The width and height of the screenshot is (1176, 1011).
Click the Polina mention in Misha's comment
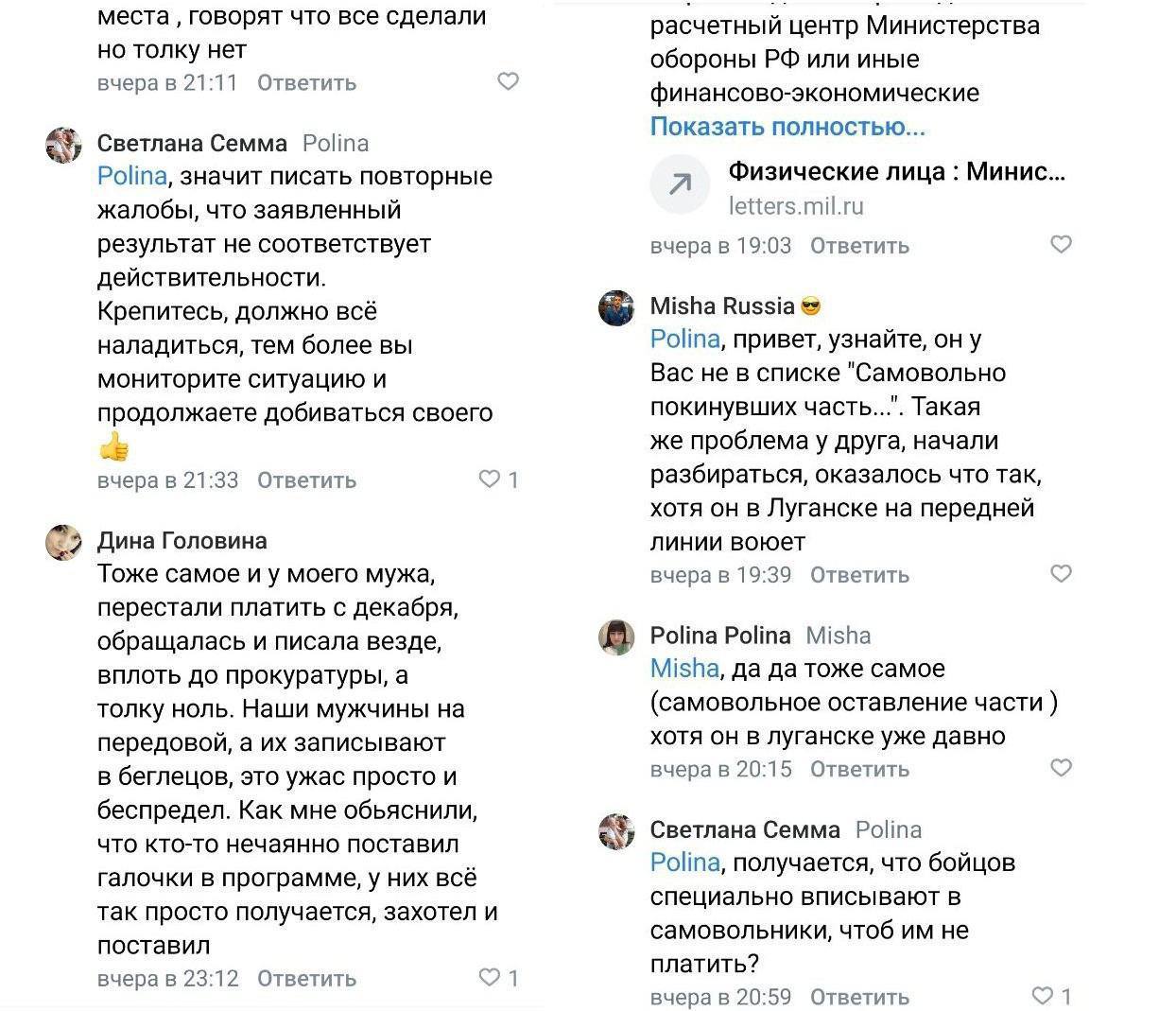pyautogui.click(x=685, y=339)
